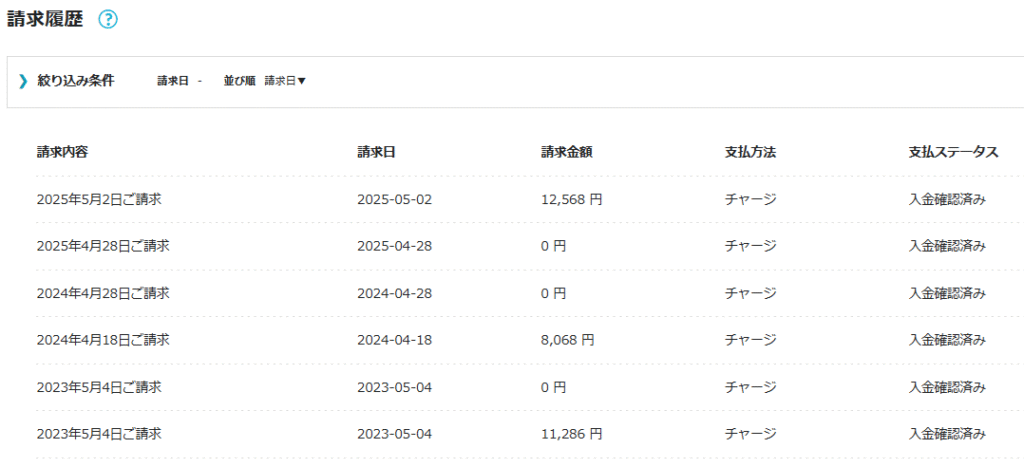Expand the 絞り込み条件 chevron arrow
The width and height of the screenshot is (1024, 467).
pos(23,81)
